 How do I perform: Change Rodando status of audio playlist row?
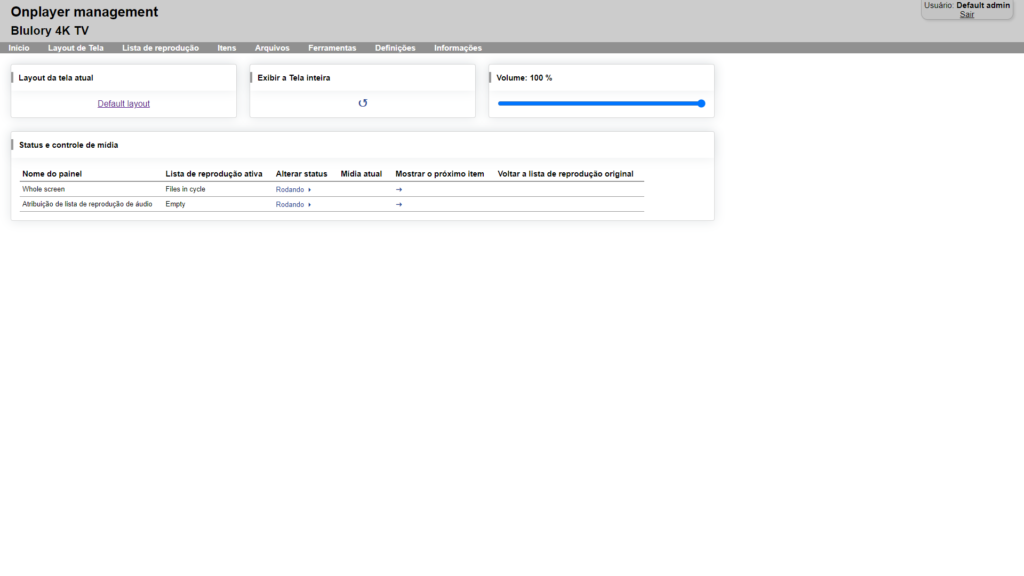coord(293,204)
